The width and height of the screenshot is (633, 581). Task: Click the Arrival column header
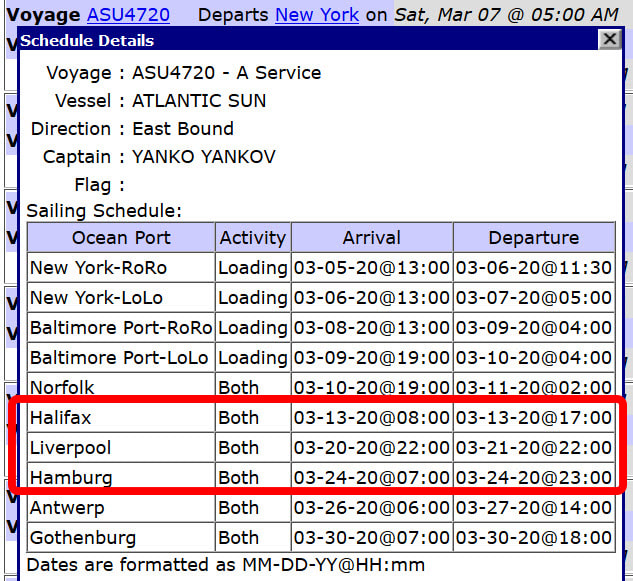point(371,238)
